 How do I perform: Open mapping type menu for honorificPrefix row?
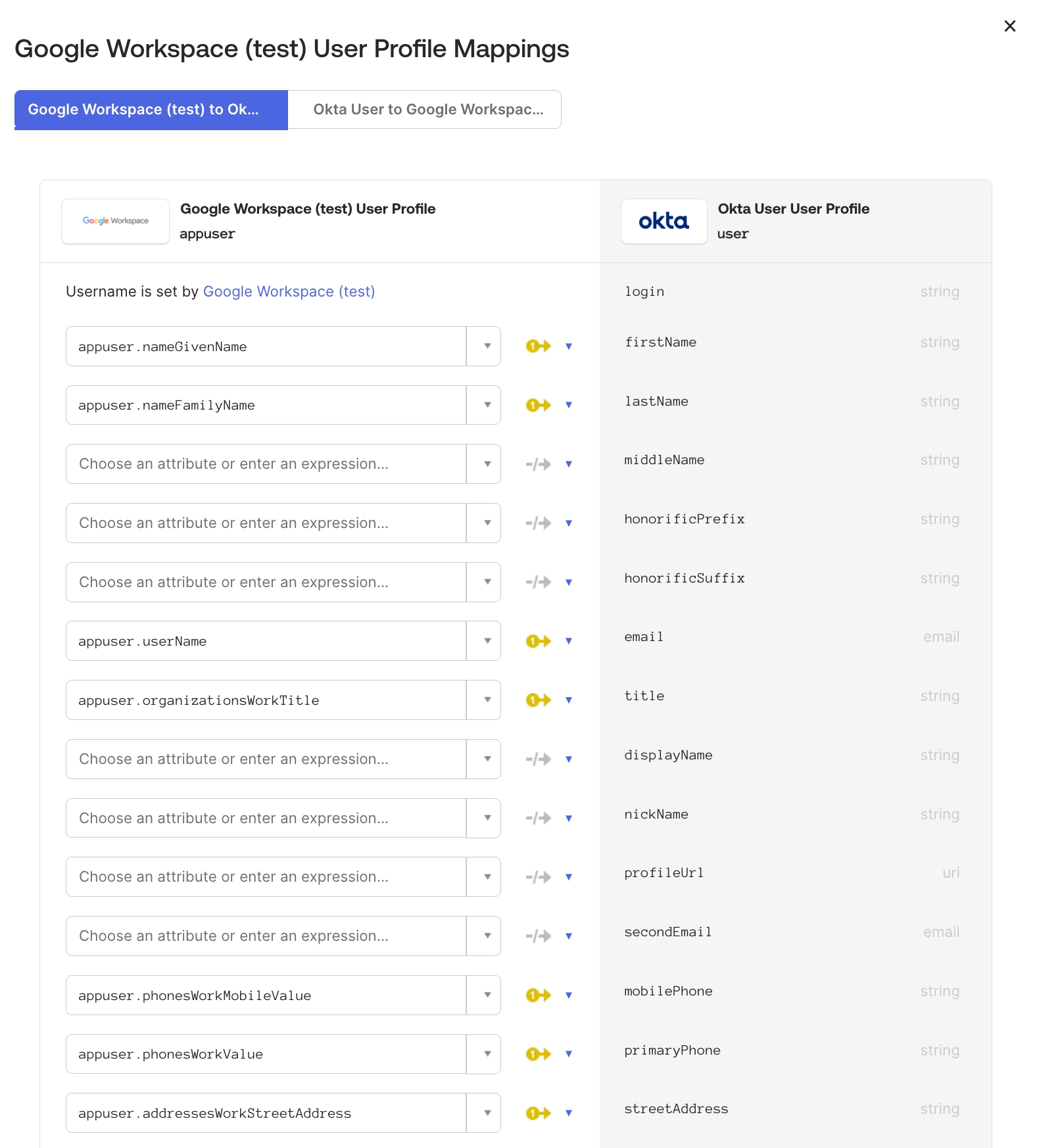[x=569, y=523]
